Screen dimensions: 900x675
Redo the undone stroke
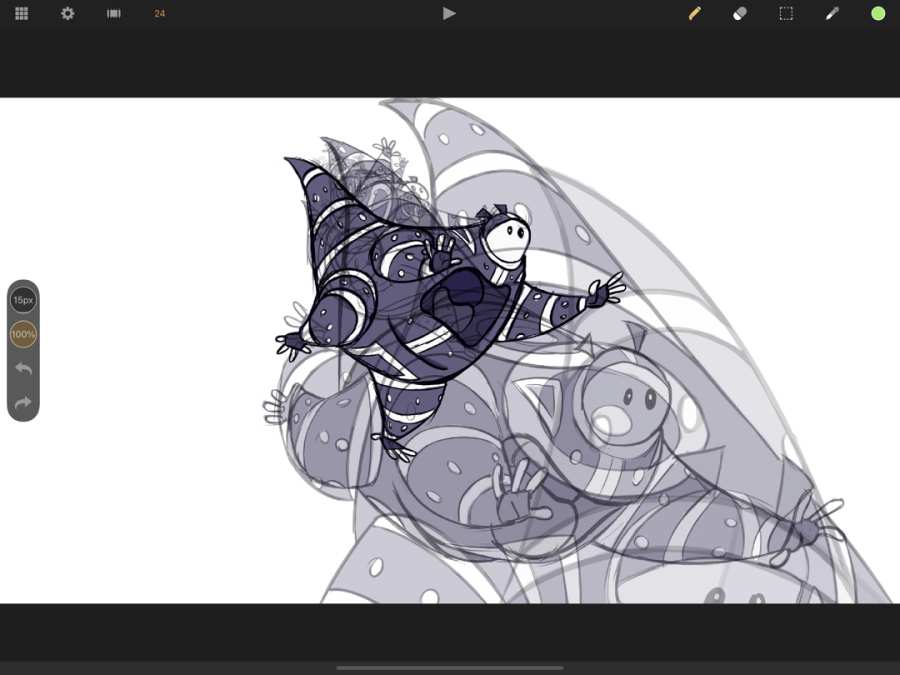point(23,403)
